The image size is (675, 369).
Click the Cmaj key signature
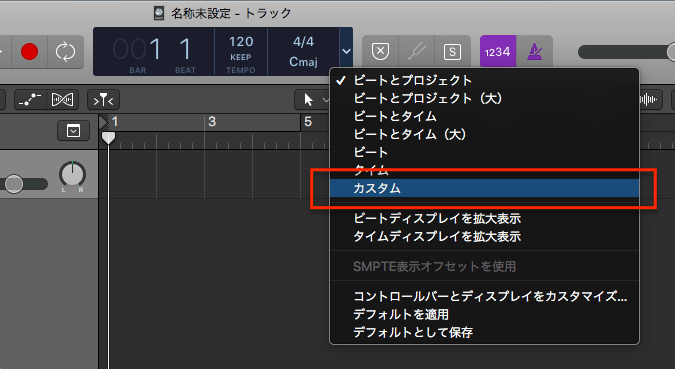click(303, 62)
